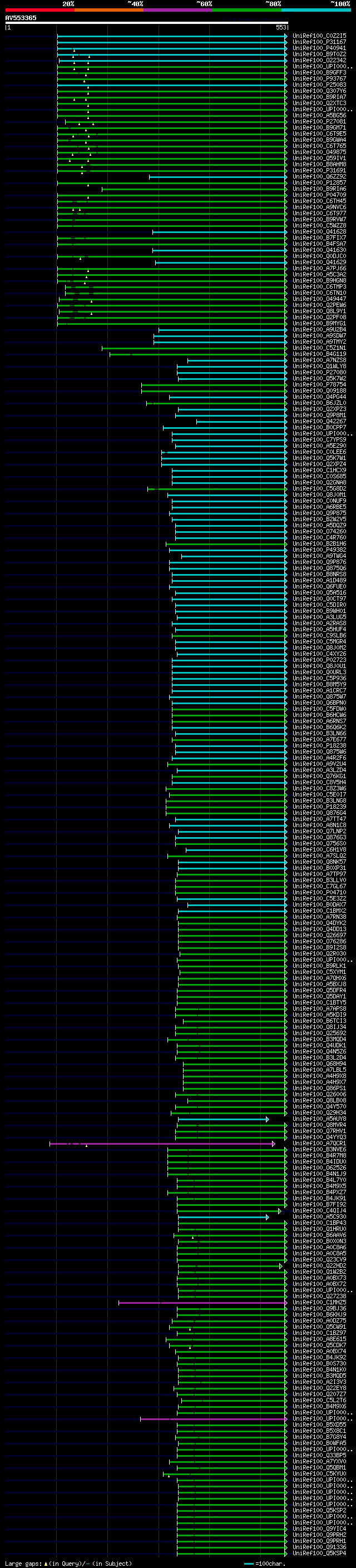The width and height of the screenshot is (356, 1568).
Task: Select hit UniRef100_Q42267
Action: point(319,421)
